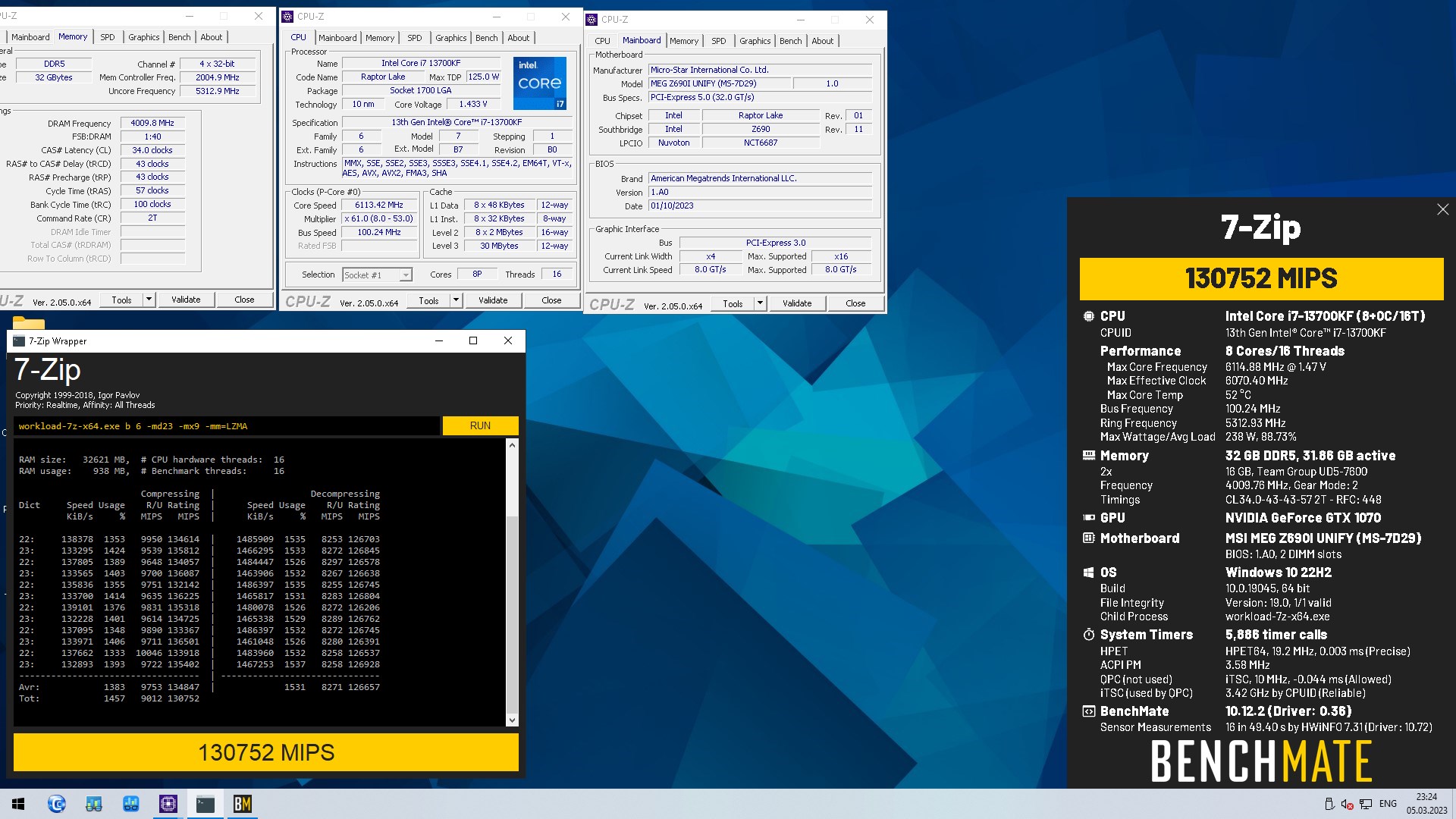This screenshot has height=819, width=1456.
Task: Open Memory tab in the Mainboard CPU-Z window
Action: point(684,41)
